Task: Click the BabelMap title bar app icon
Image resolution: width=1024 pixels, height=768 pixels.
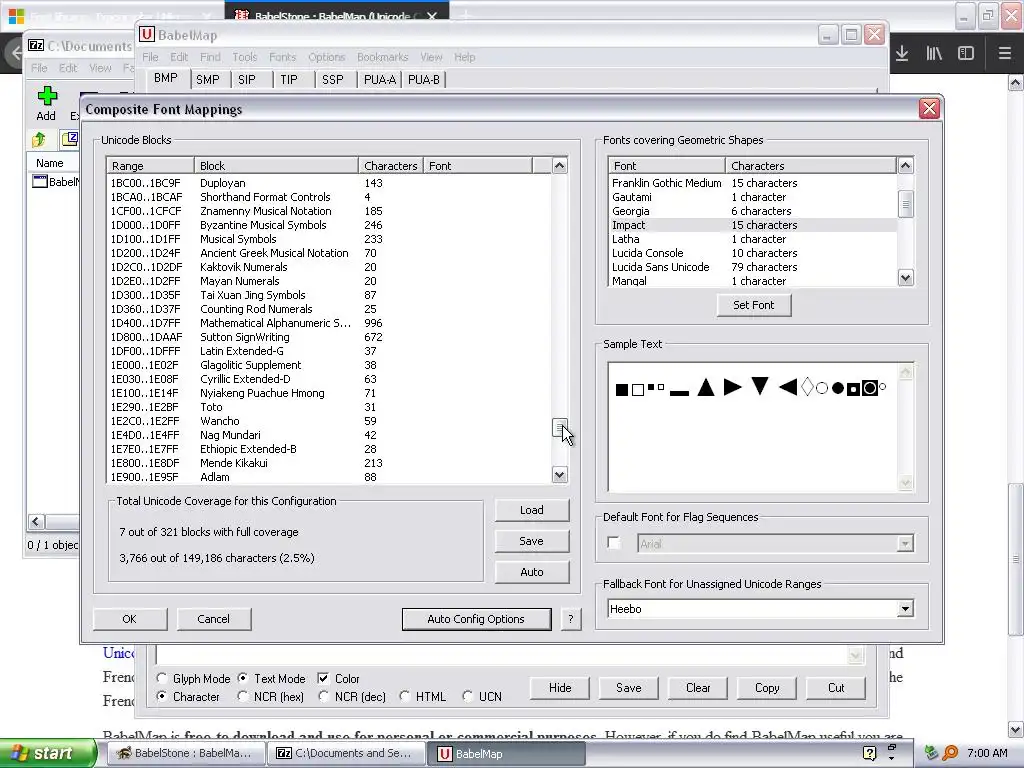Action: [147, 35]
